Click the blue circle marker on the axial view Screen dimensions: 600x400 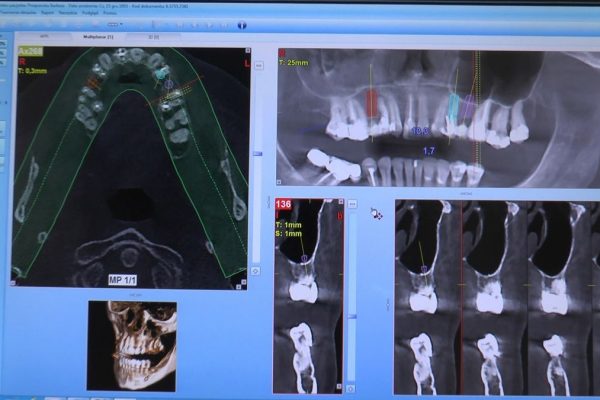[x=169, y=85]
